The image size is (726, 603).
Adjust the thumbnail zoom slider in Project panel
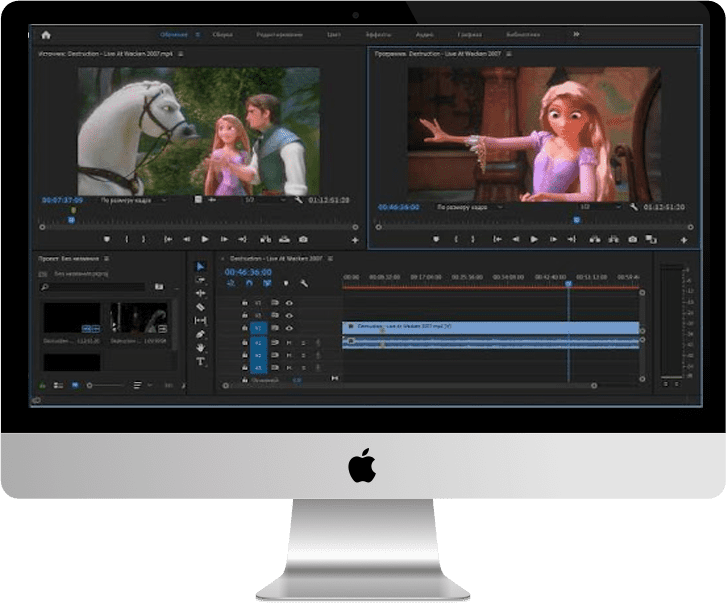(x=106, y=385)
